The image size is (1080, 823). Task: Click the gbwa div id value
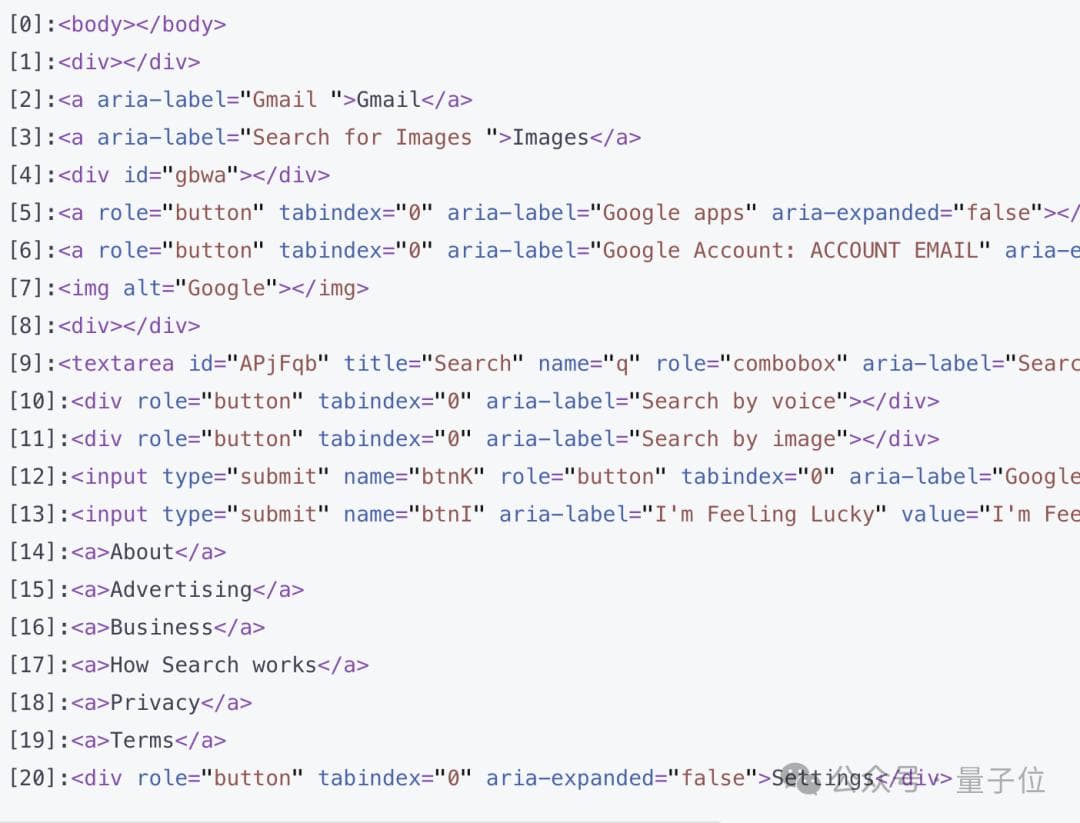pyautogui.click(x=201, y=175)
